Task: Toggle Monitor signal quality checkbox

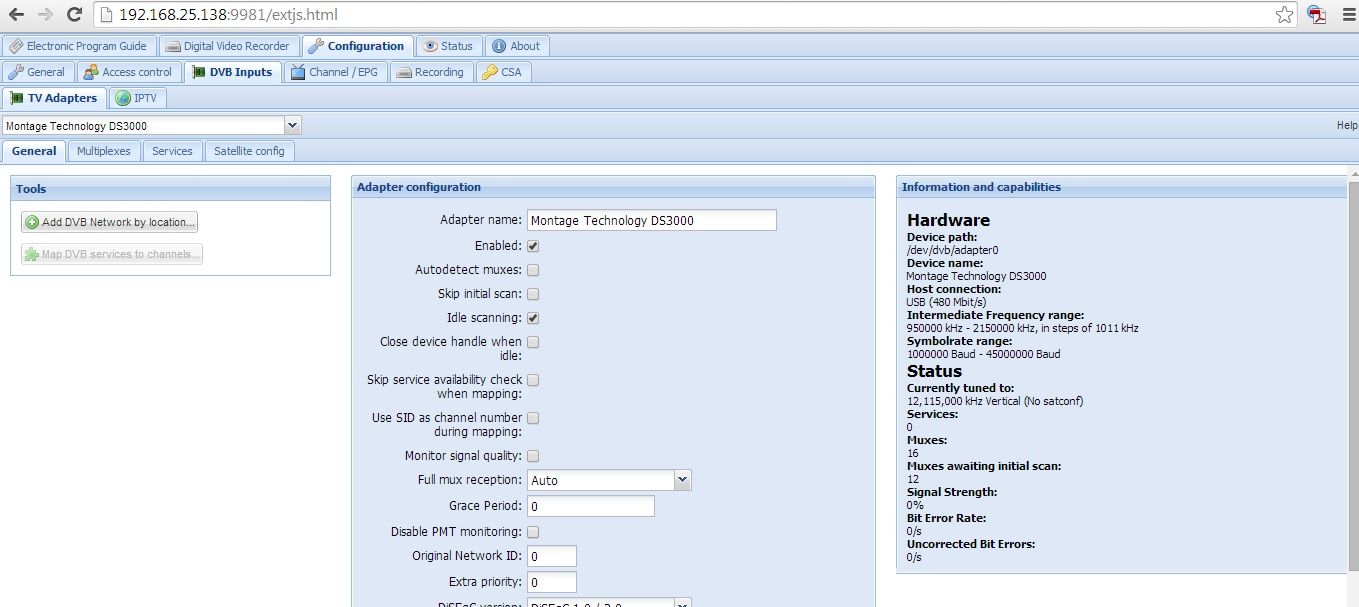Action: 533,456
